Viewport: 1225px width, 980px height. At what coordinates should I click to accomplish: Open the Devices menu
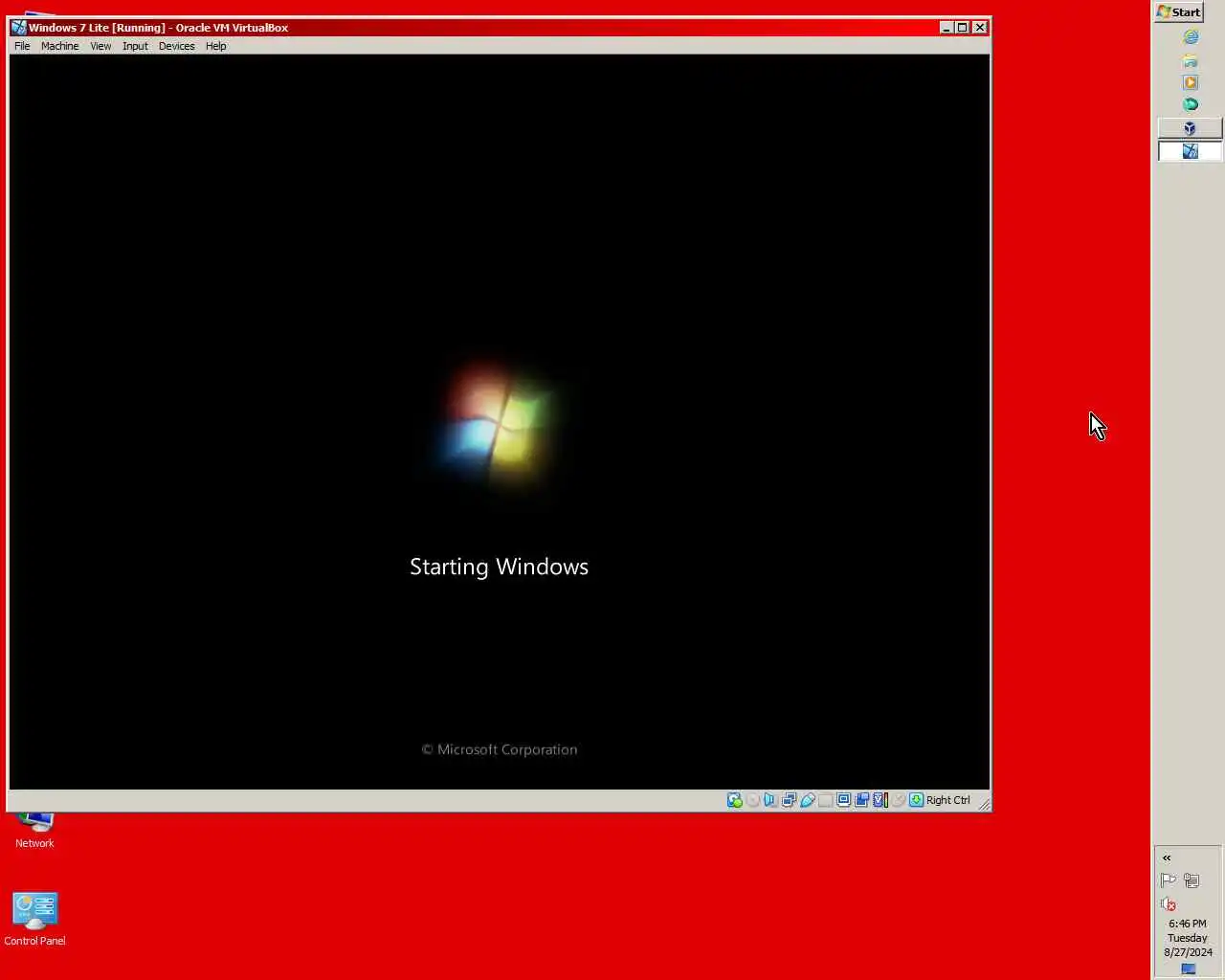[x=176, y=46]
